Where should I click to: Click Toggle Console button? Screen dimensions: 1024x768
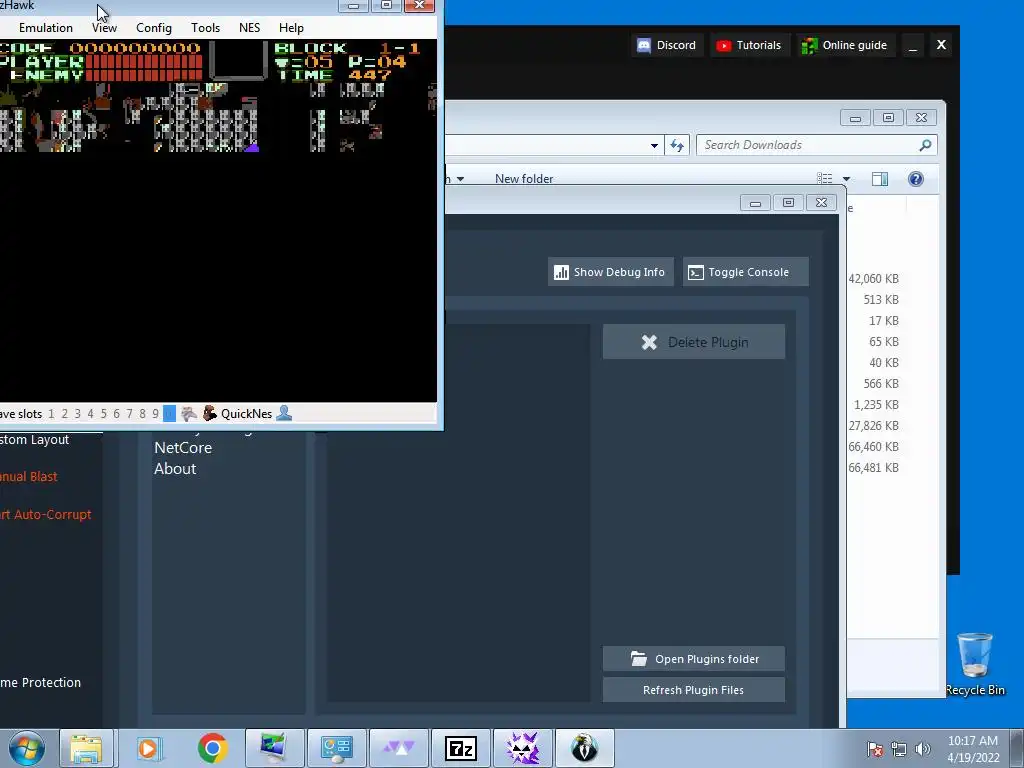(746, 272)
